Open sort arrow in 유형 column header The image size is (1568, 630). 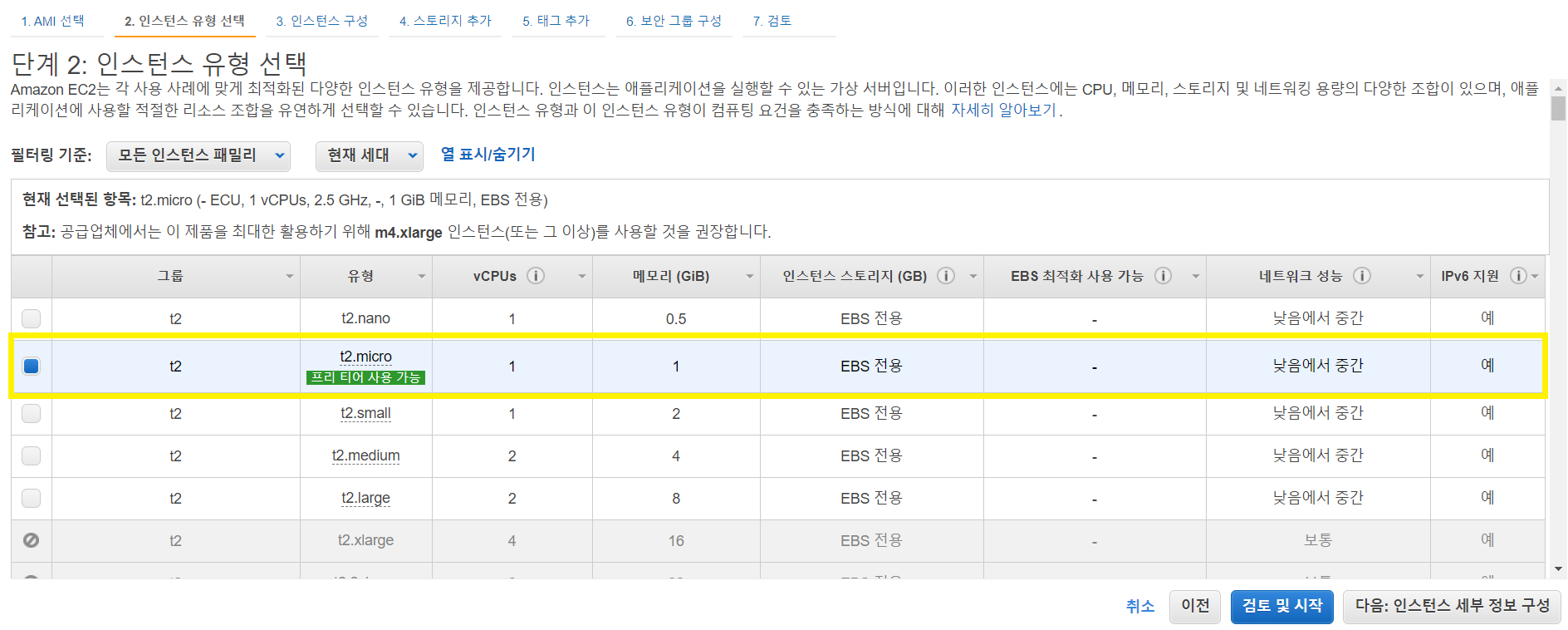(422, 277)
